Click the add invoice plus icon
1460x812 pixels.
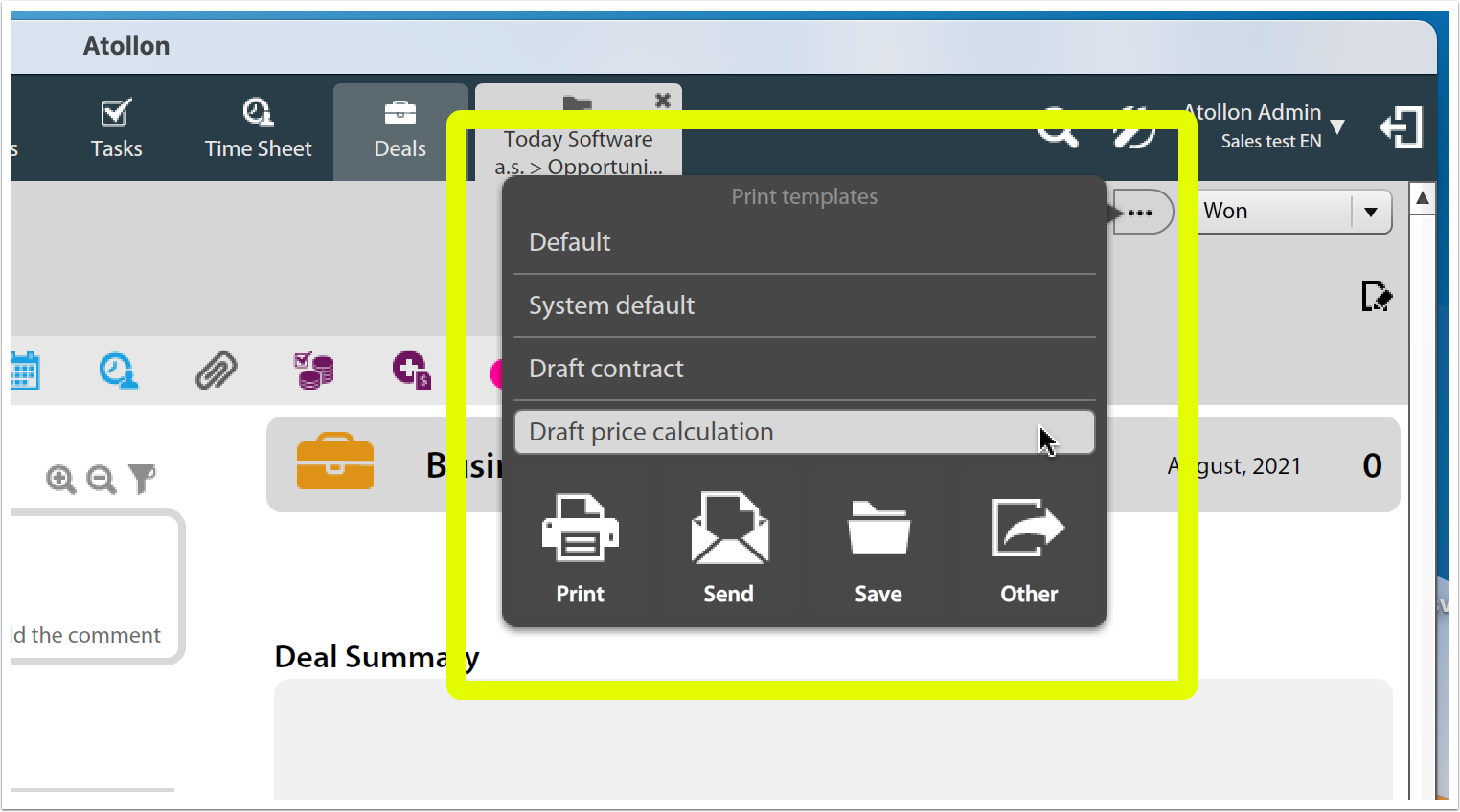(x=412, y=371)
